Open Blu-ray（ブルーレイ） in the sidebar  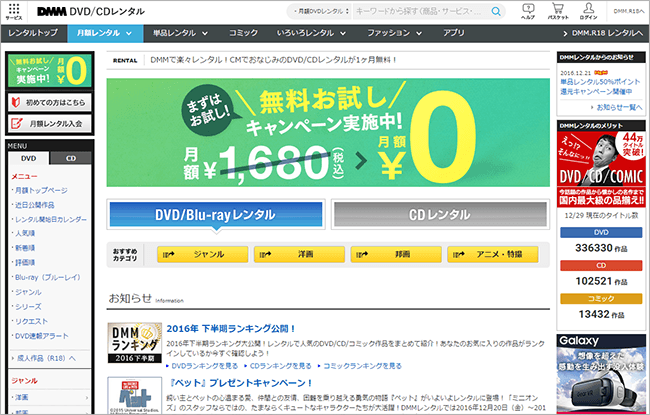tap(48, 277)
